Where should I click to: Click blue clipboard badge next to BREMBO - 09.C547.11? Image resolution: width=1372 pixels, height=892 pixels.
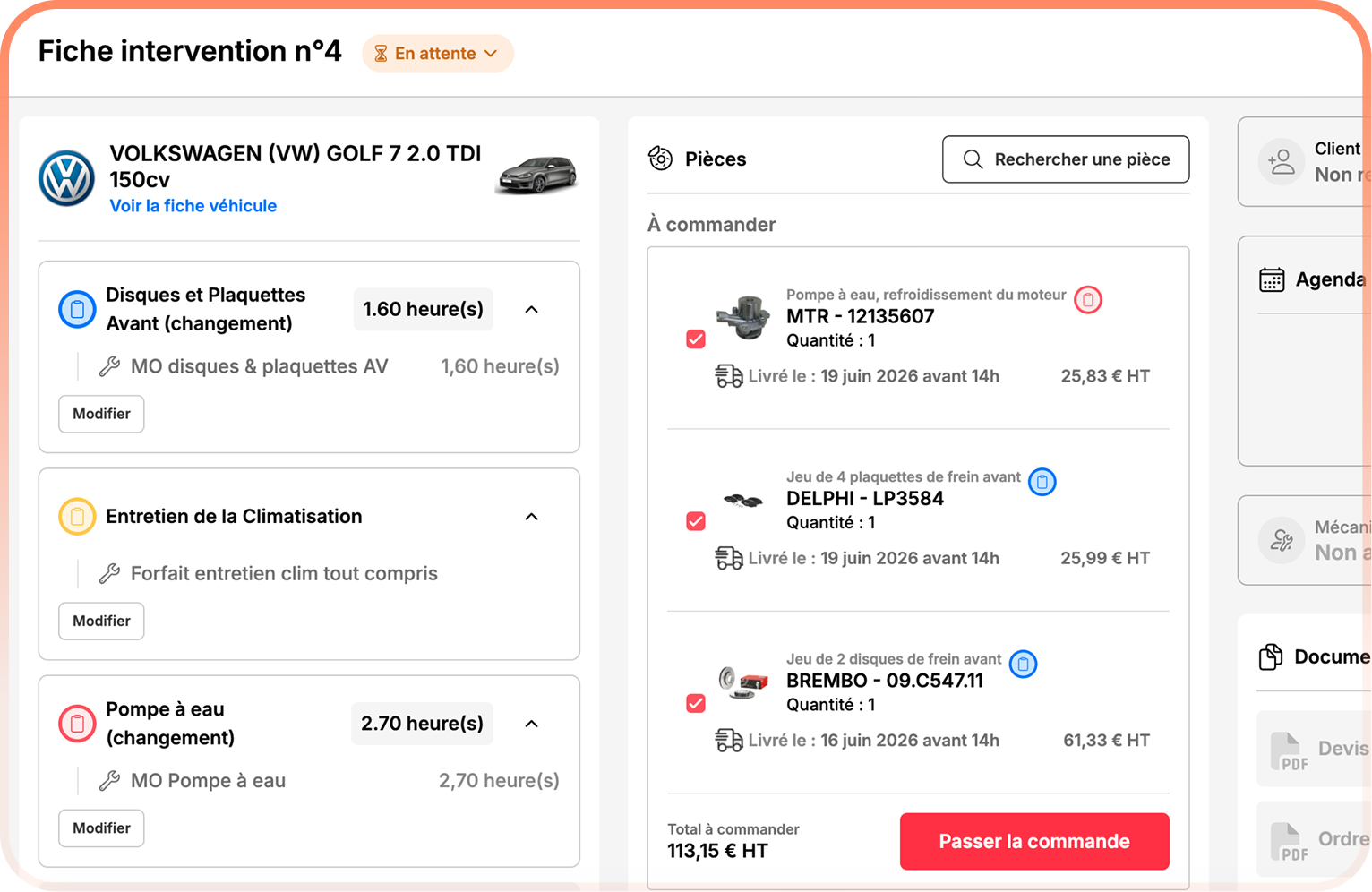click(1024, 665)
